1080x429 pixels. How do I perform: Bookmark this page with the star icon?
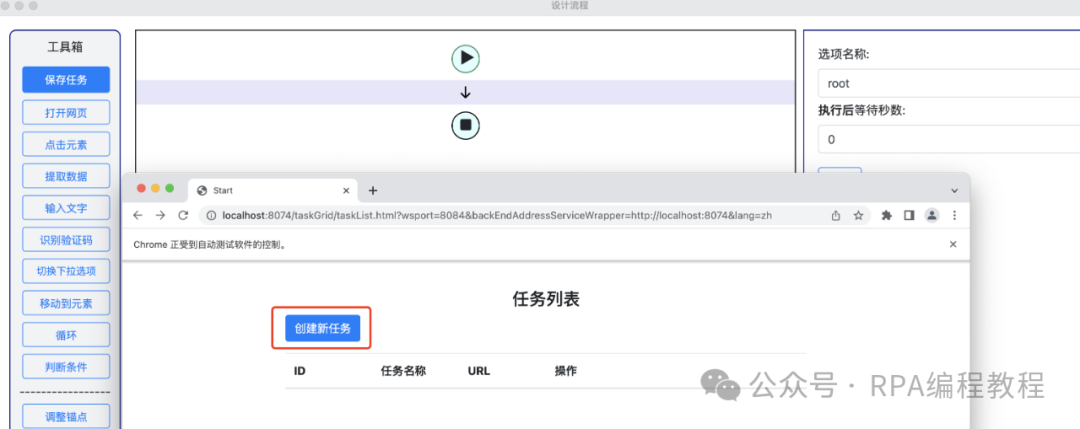pyautogui.click(x=858, y=216)
